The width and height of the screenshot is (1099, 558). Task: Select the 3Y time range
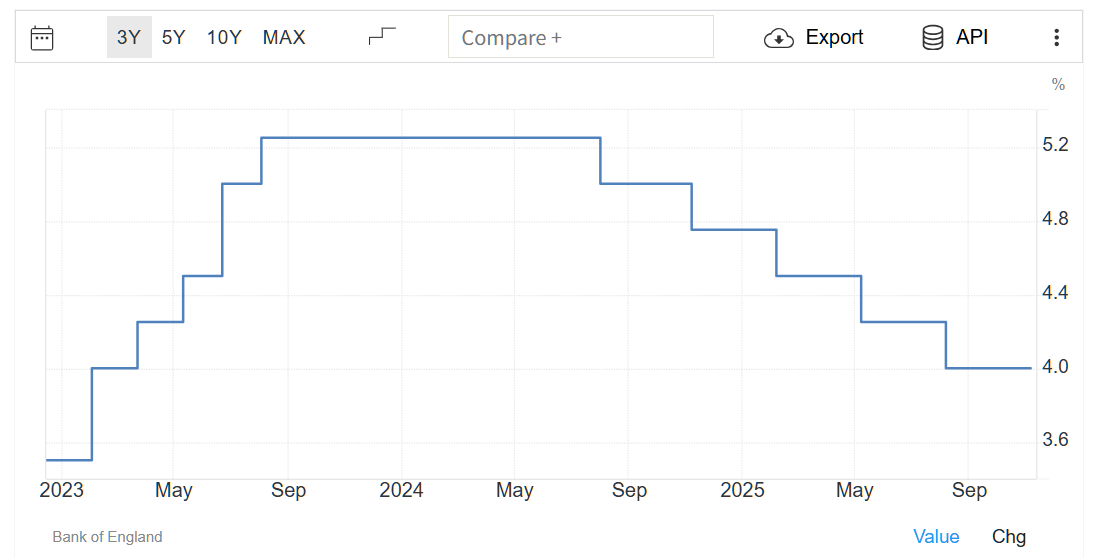coord(129,38)
